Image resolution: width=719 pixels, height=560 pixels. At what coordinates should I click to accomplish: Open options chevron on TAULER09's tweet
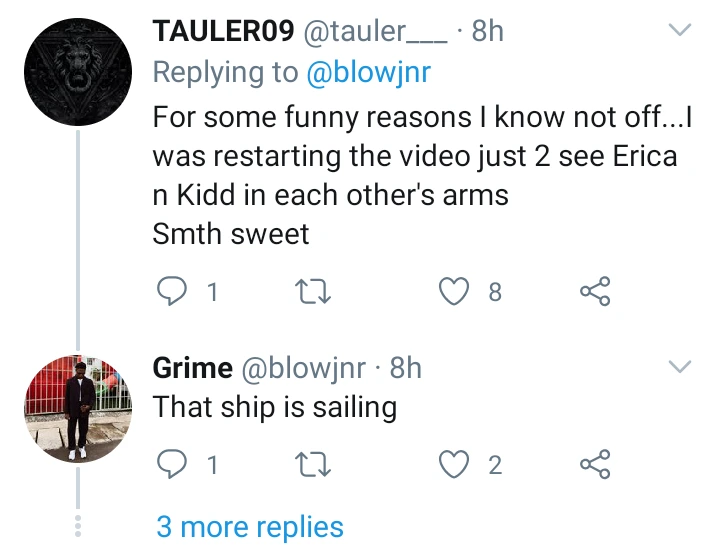(680, 32)
